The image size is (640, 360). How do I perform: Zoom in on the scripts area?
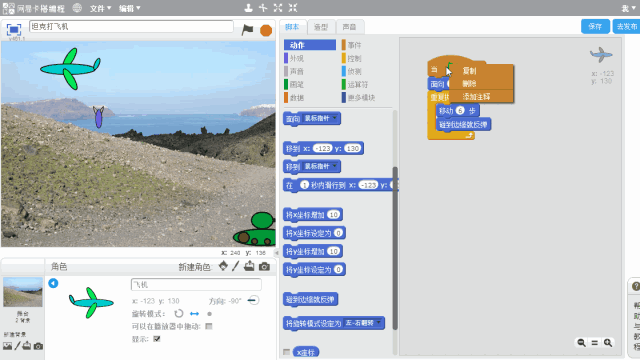608,342
